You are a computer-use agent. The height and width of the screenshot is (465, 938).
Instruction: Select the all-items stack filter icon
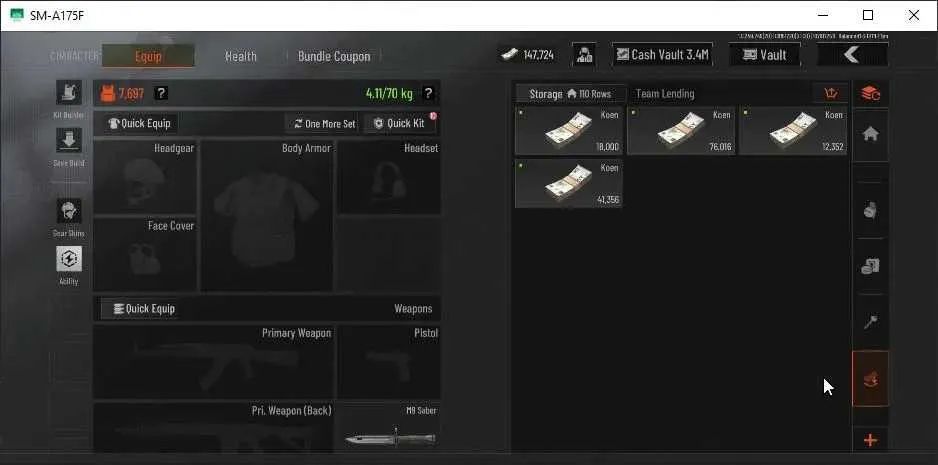click(870, 93)
